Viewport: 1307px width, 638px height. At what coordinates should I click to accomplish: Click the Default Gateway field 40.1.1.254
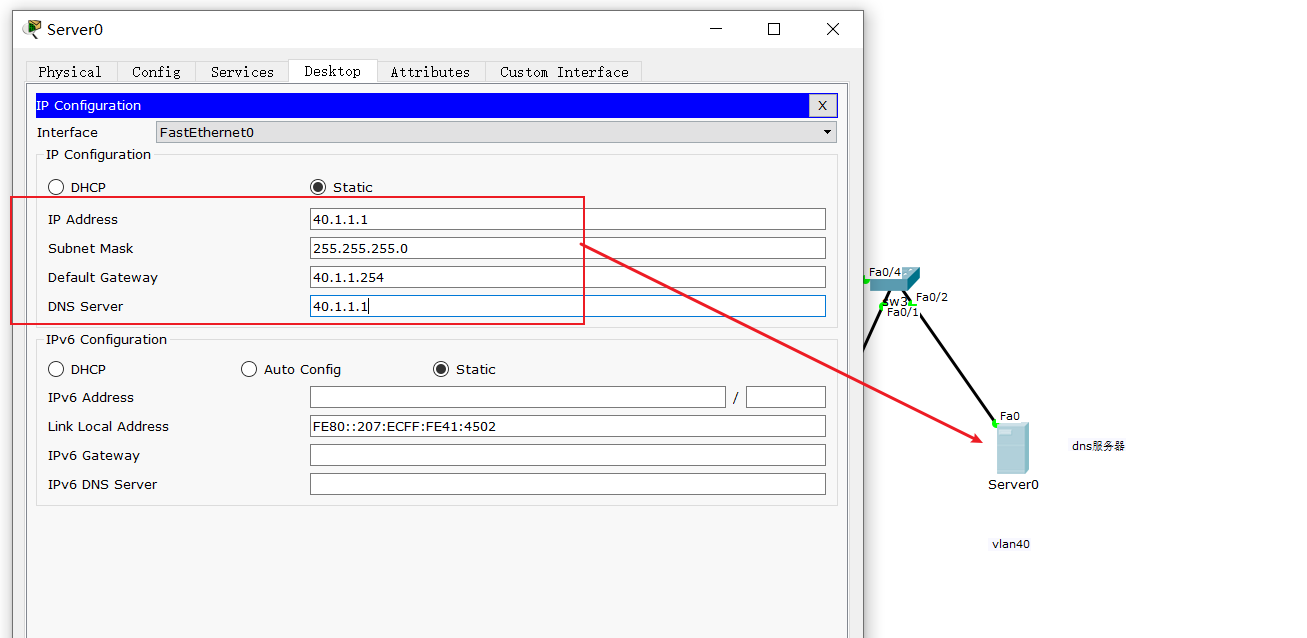567,277
